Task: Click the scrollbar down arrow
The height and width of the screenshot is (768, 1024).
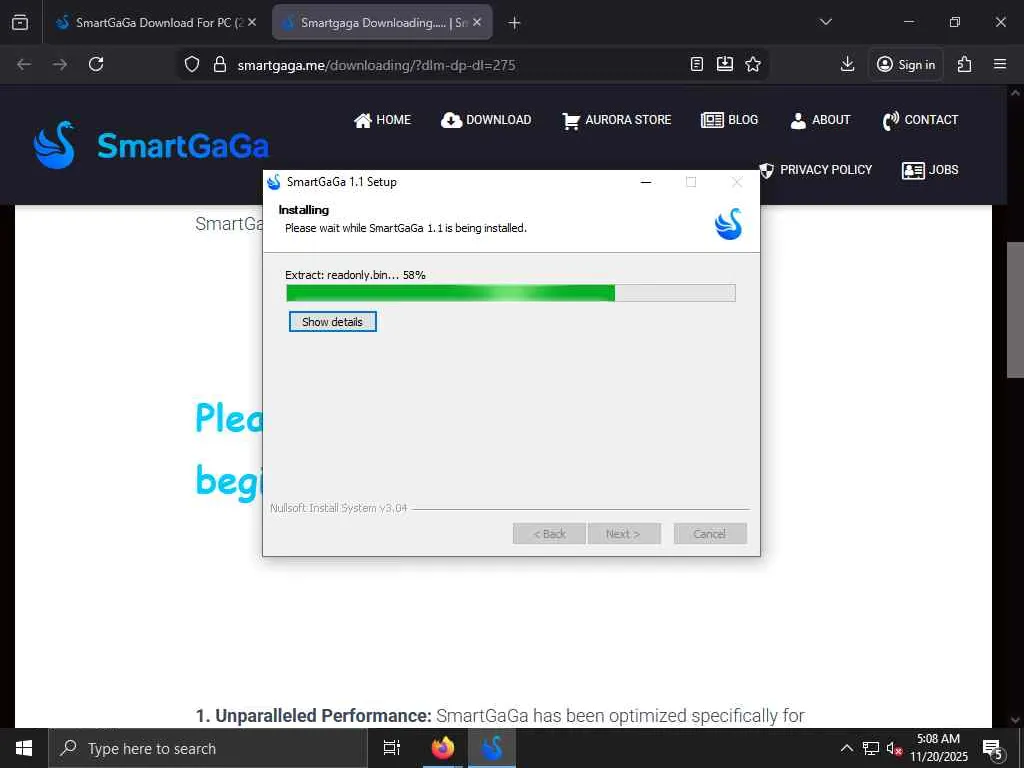Action: point(1015,720)
